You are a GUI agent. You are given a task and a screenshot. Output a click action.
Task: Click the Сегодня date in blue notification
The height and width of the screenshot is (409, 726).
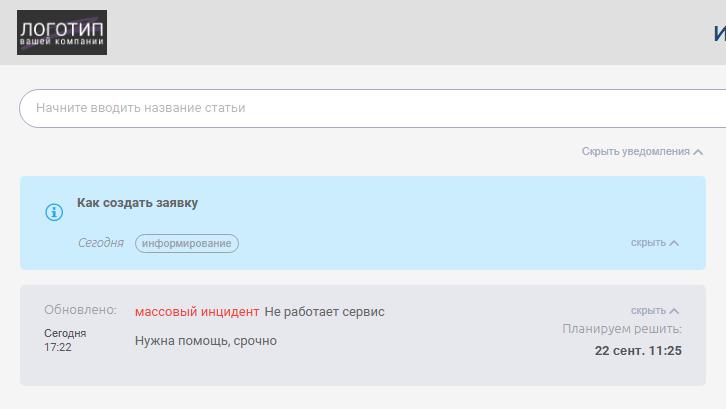point(101,243)
